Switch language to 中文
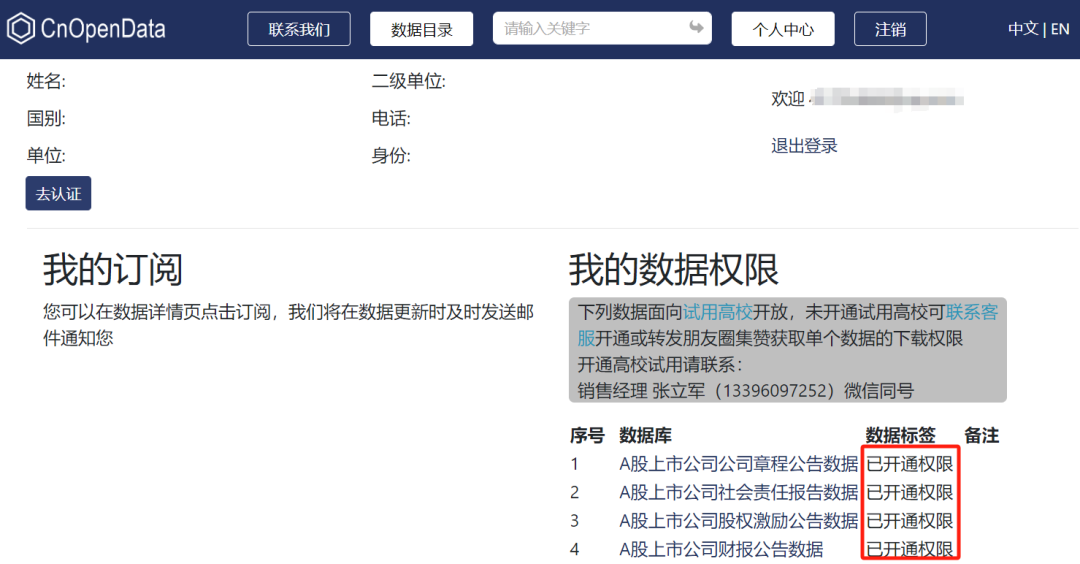 click(1022, 29)
